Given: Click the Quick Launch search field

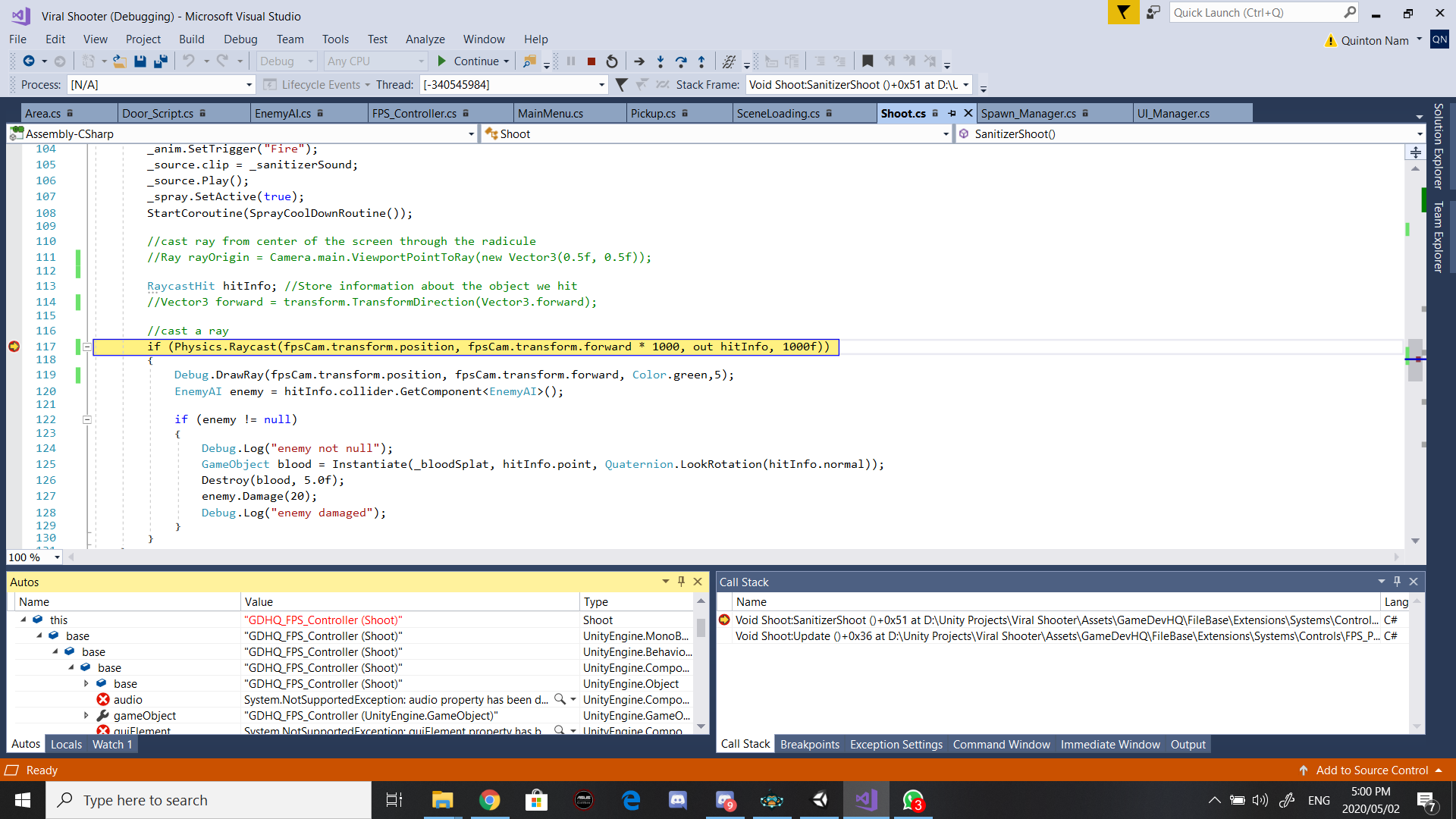Looking at the screenshot, I should [1257, 13].
